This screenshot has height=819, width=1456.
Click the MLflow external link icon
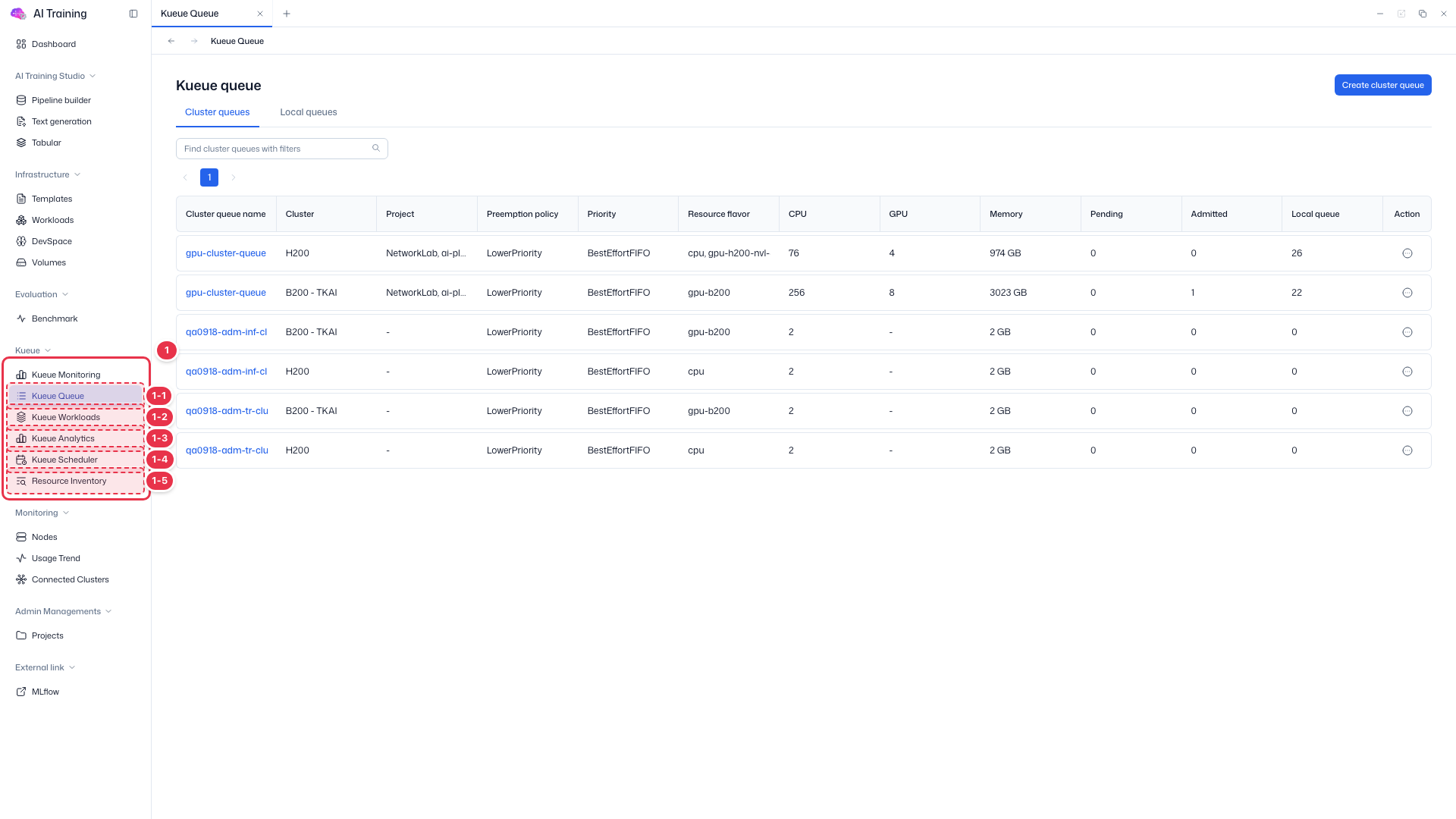click(21, 692)
